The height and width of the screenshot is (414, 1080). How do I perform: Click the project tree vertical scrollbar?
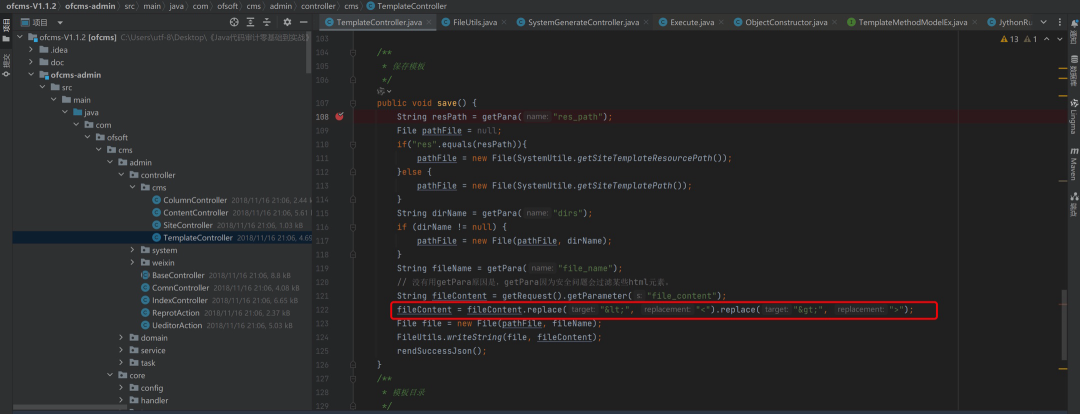tap(309, 52)
